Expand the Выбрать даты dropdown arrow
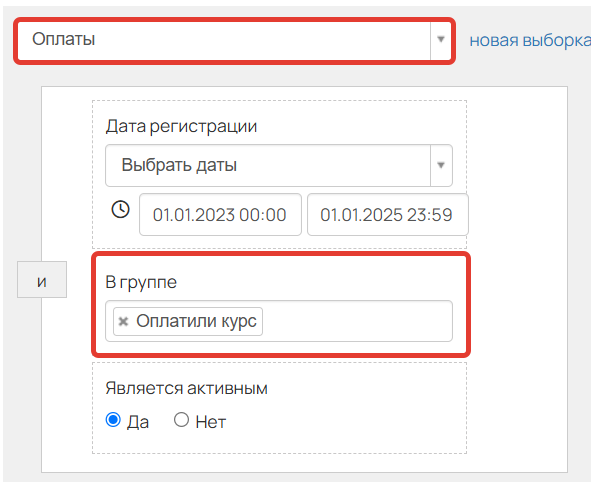The width and height of the screenshot is (591, 482). point(441,165)
